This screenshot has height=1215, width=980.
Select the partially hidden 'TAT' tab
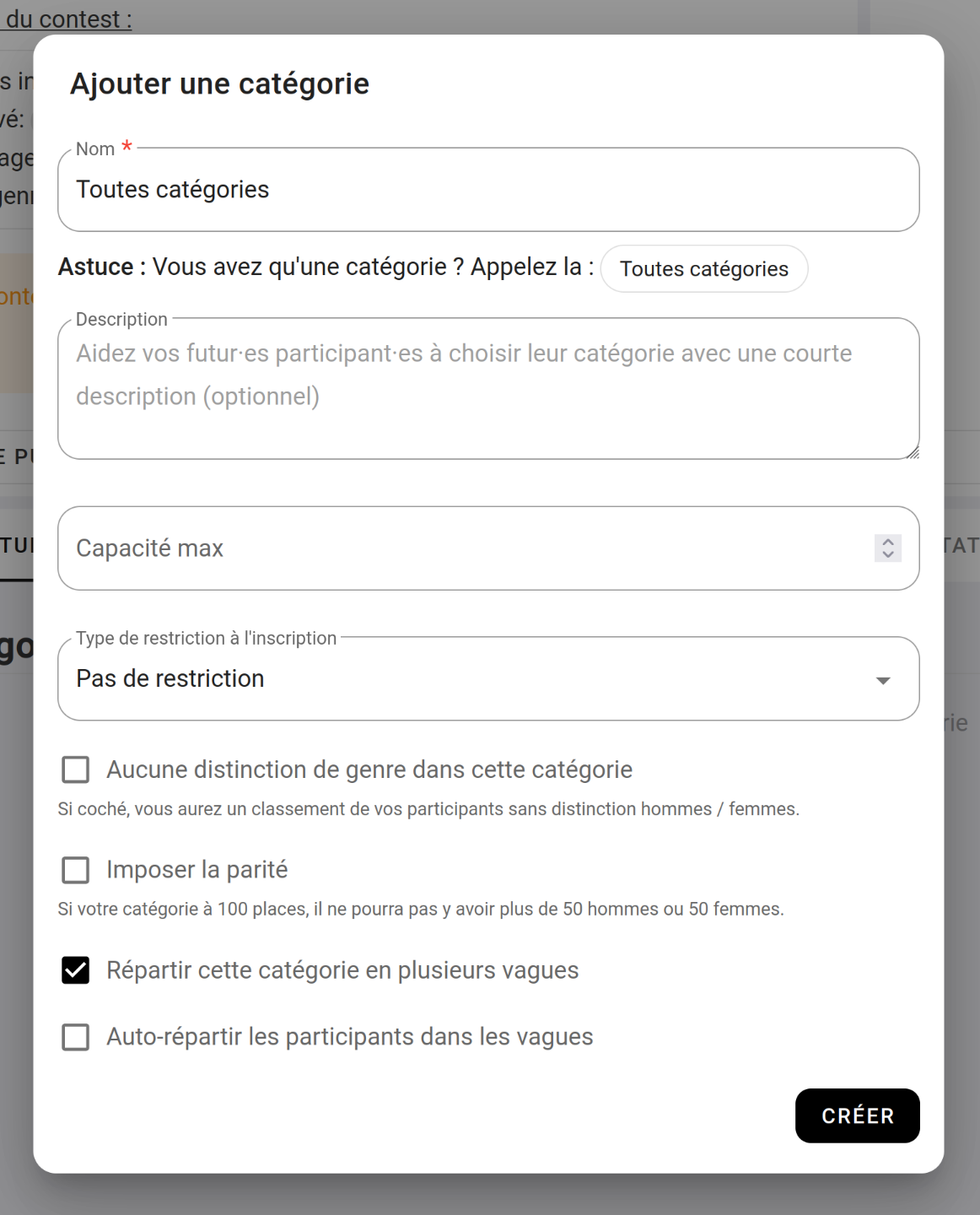click(961, 545)
